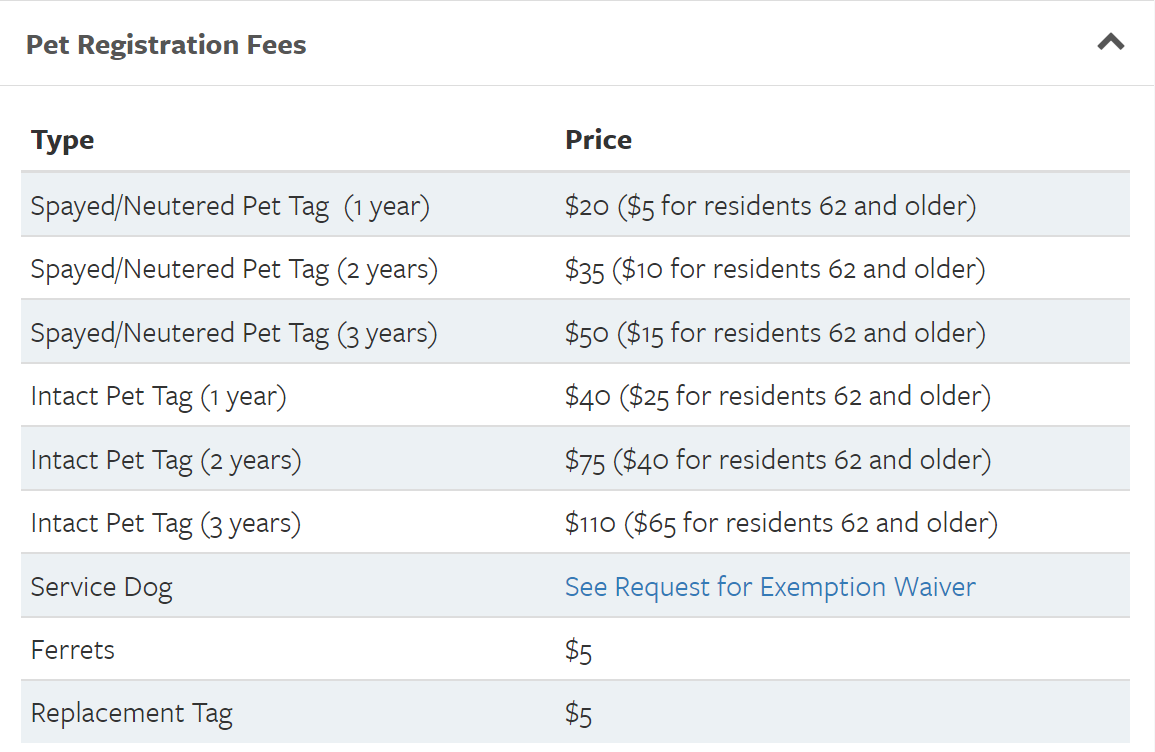1155x752 pixels.
Task: Click the Replacement Tag row label
Action: (x=132, y=713)
